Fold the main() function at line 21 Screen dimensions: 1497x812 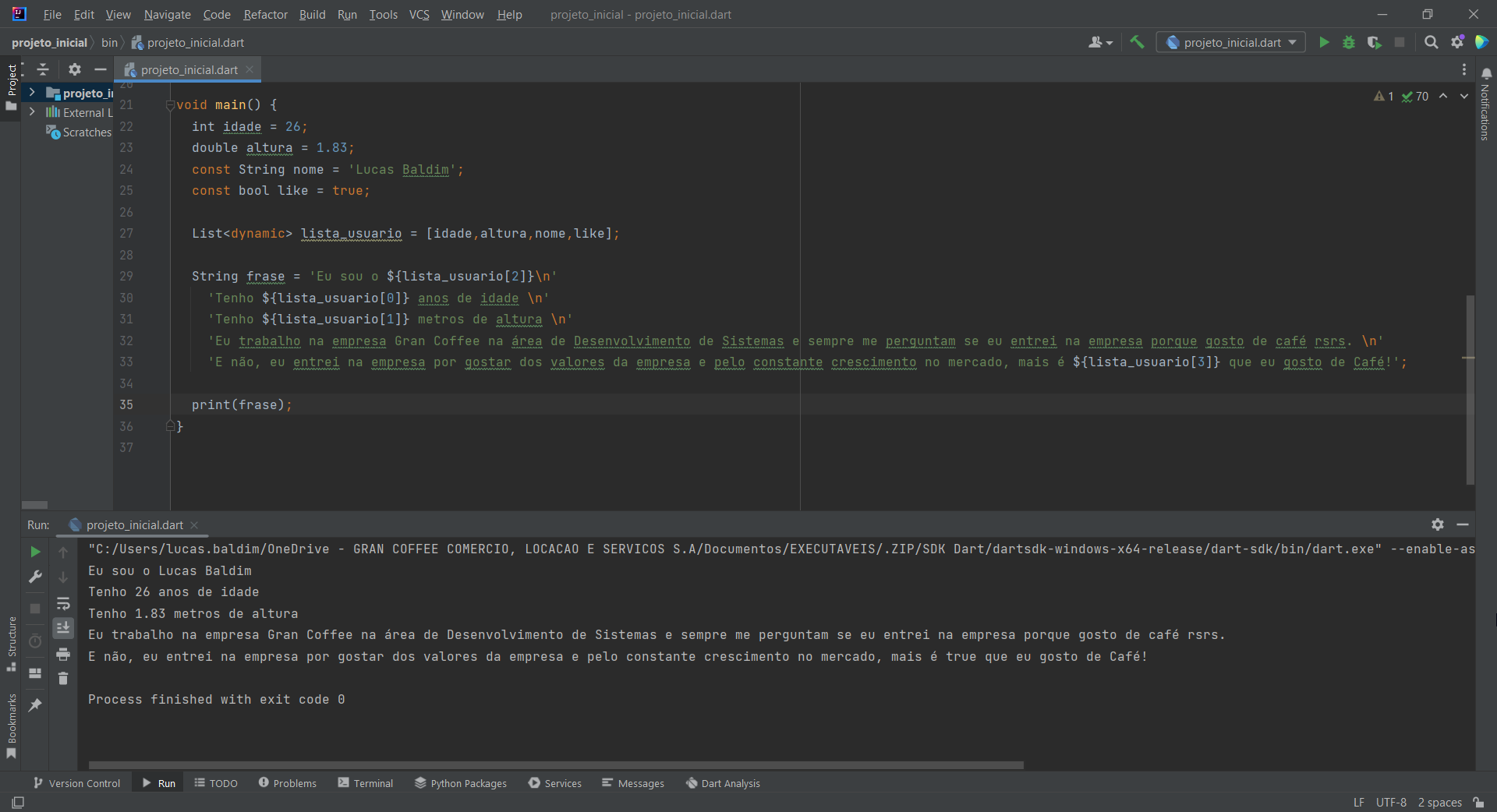170,105
